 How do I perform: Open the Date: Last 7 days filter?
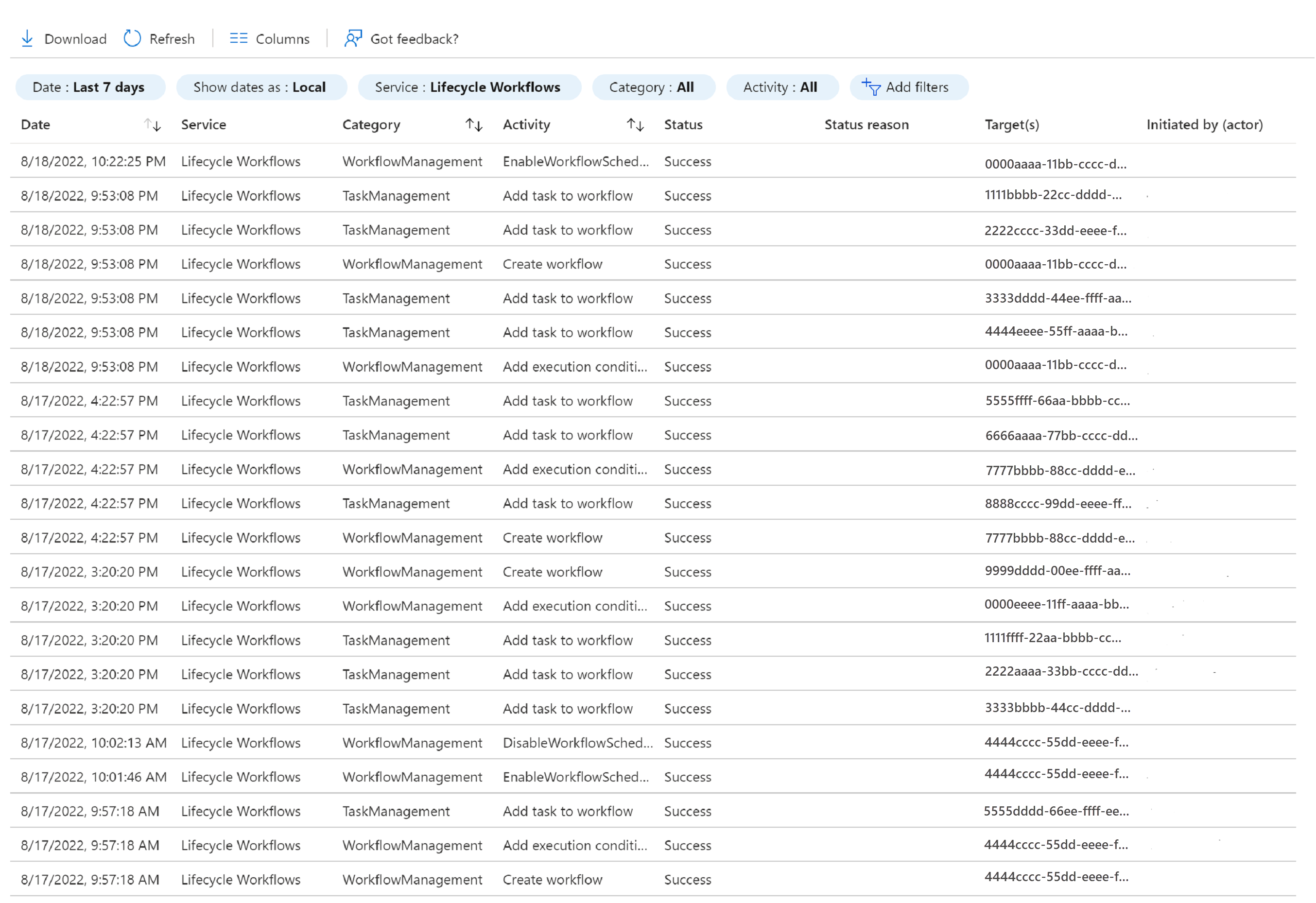[90, 87]
